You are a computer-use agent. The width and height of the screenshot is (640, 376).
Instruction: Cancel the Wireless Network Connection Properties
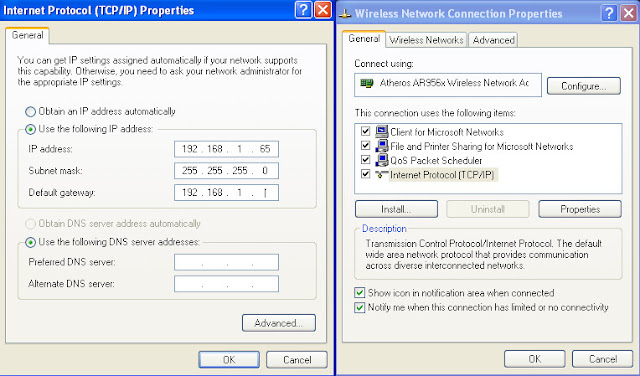pyautogui.click(x=602, y=359)
